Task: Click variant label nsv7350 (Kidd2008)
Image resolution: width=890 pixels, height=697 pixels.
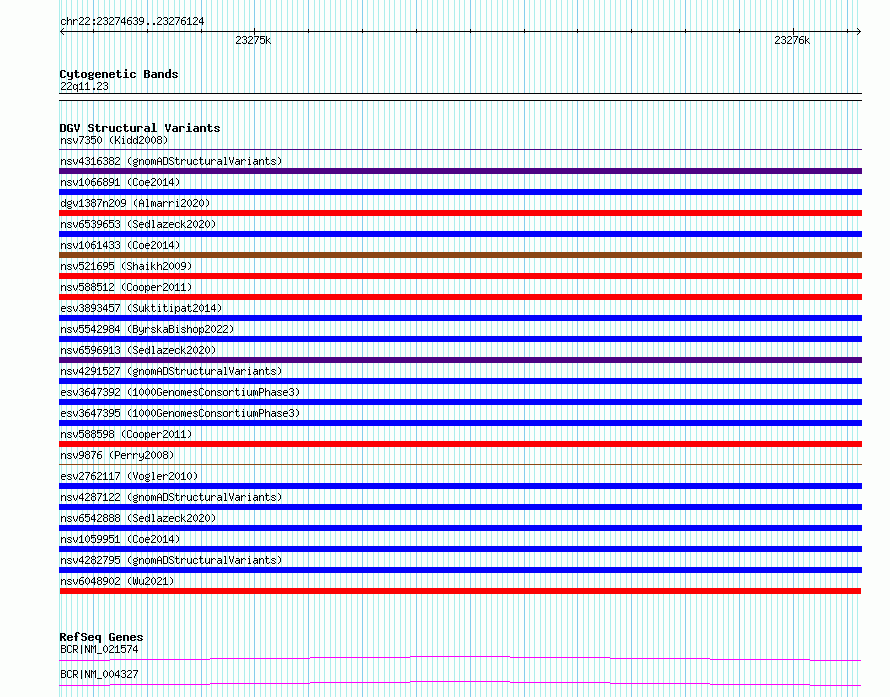Action: 114,140
